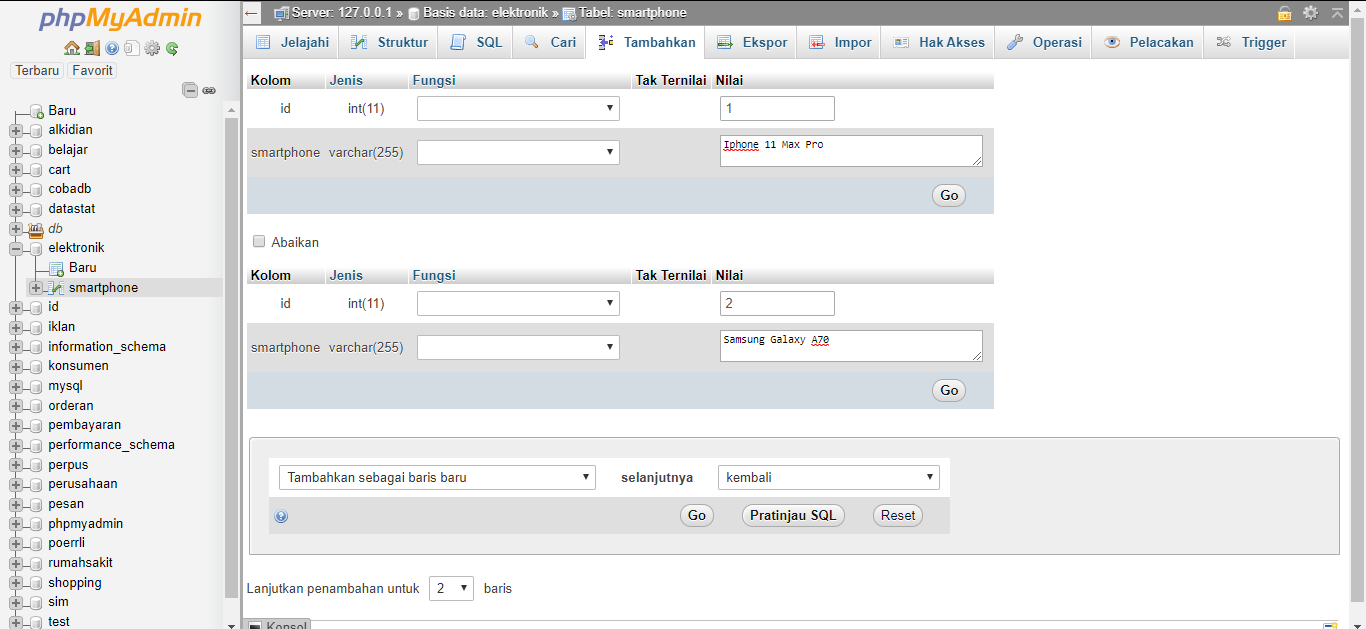Open the Impor tab
The height and width of the screenshot is (629, 1366).
click(839, 43)
